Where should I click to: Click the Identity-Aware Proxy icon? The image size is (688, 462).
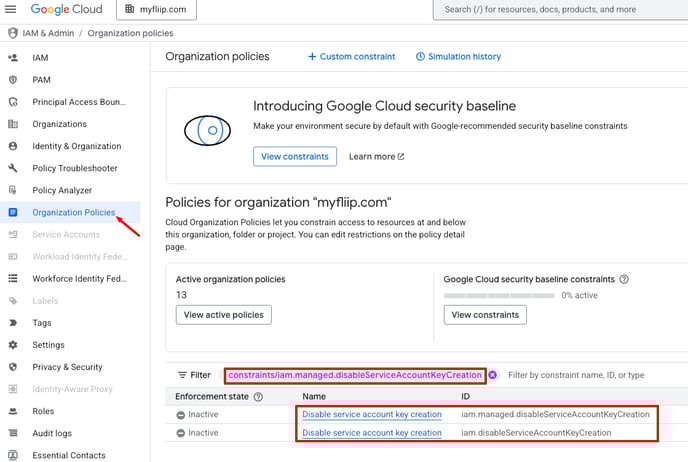[13, 389]
